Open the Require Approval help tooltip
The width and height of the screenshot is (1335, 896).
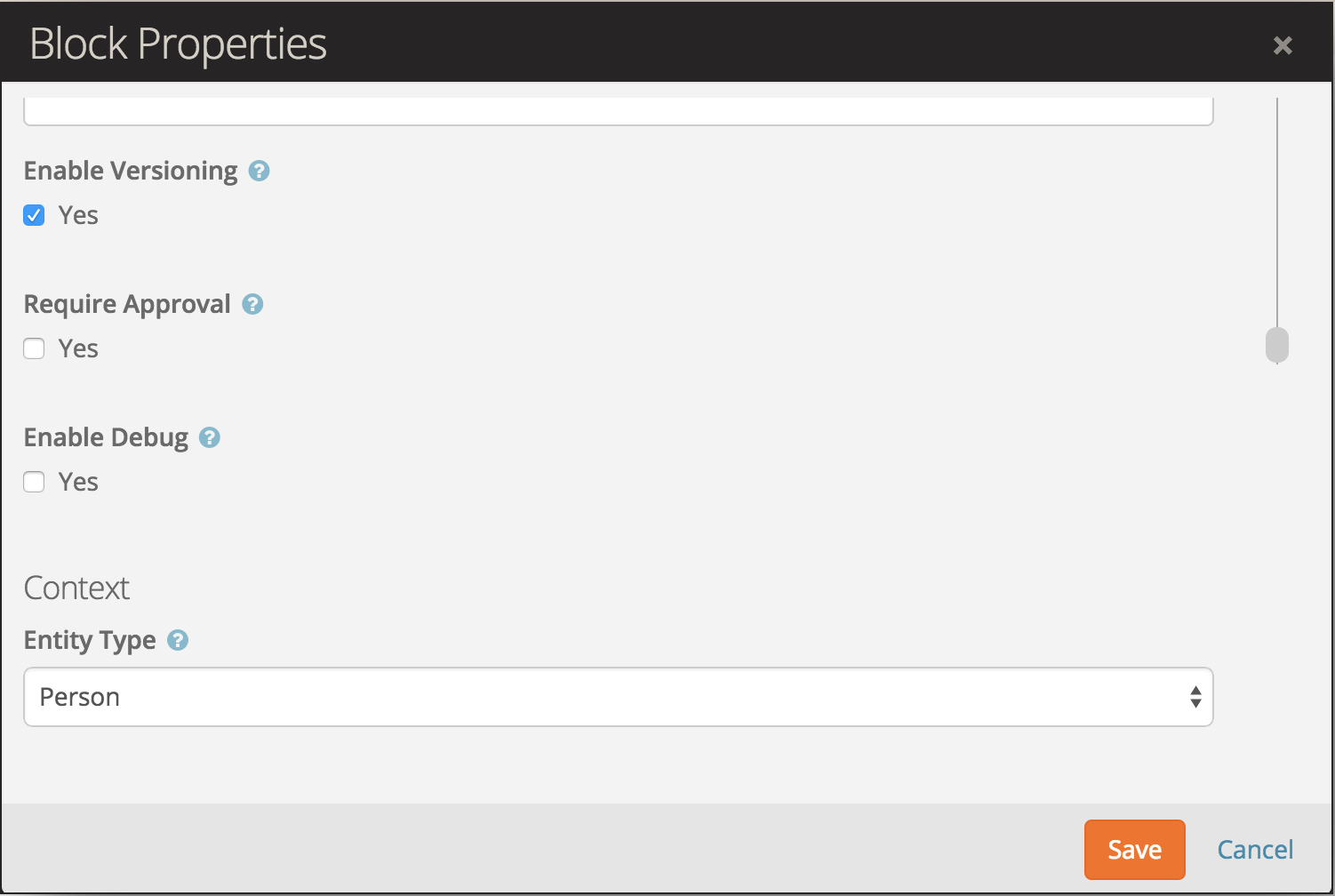(x=252, y=304)
